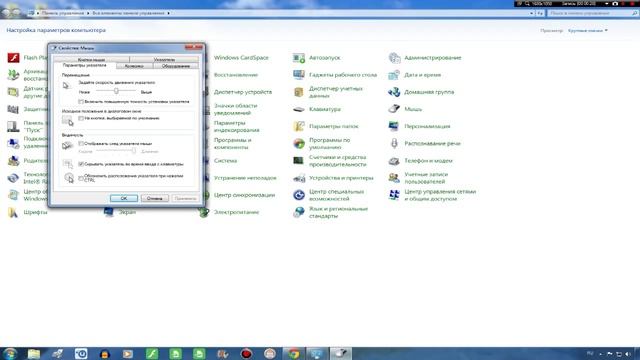This screenshot has width=640, height=360.
Task: Check 'Обозначить расположение указателя при нажатии CTRL'
Action: [81, 178]
